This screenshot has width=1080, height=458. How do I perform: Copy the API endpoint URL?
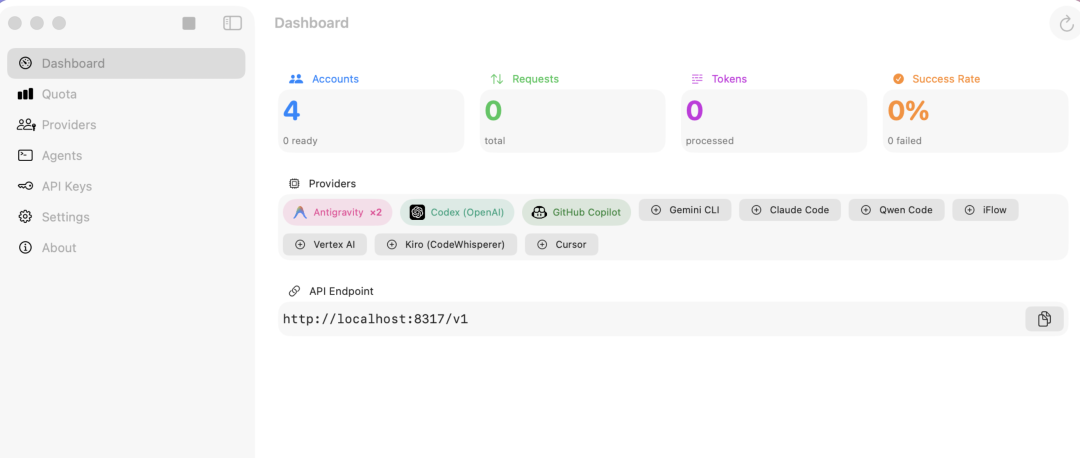click(x=1044, y=319)
